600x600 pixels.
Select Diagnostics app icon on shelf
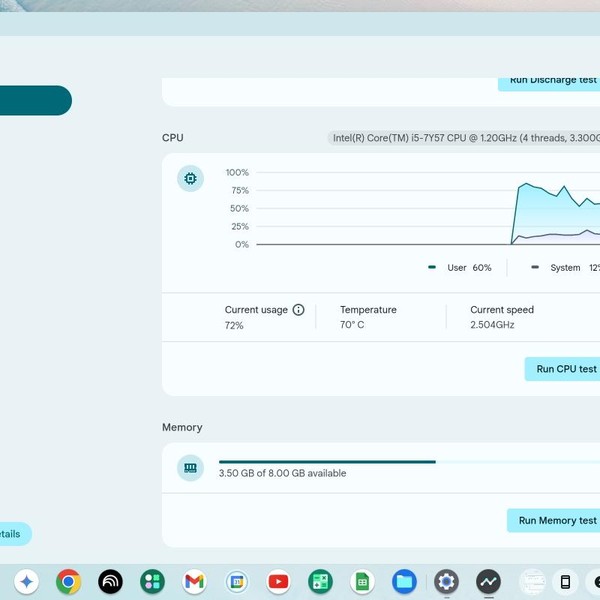[488, 581]
